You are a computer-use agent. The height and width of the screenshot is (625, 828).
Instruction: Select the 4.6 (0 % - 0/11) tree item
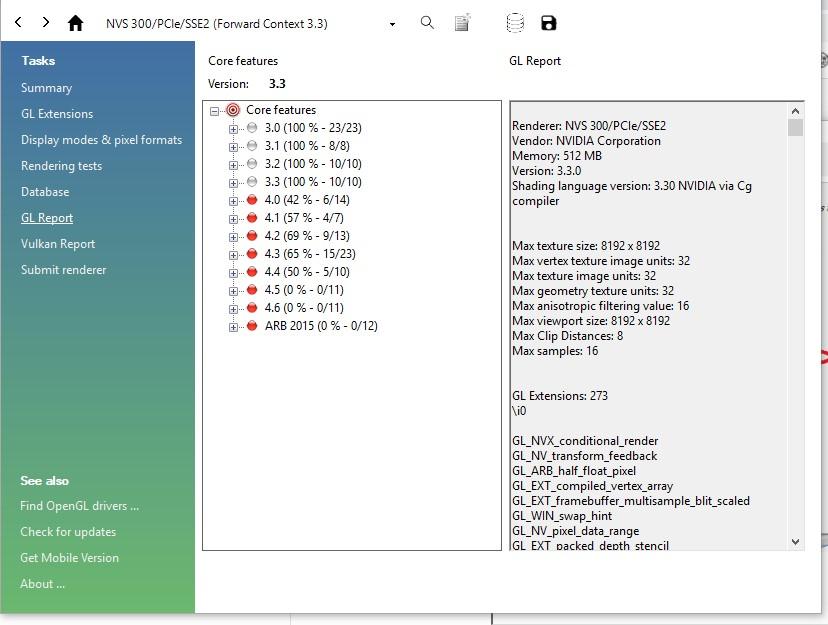(304, 308)
